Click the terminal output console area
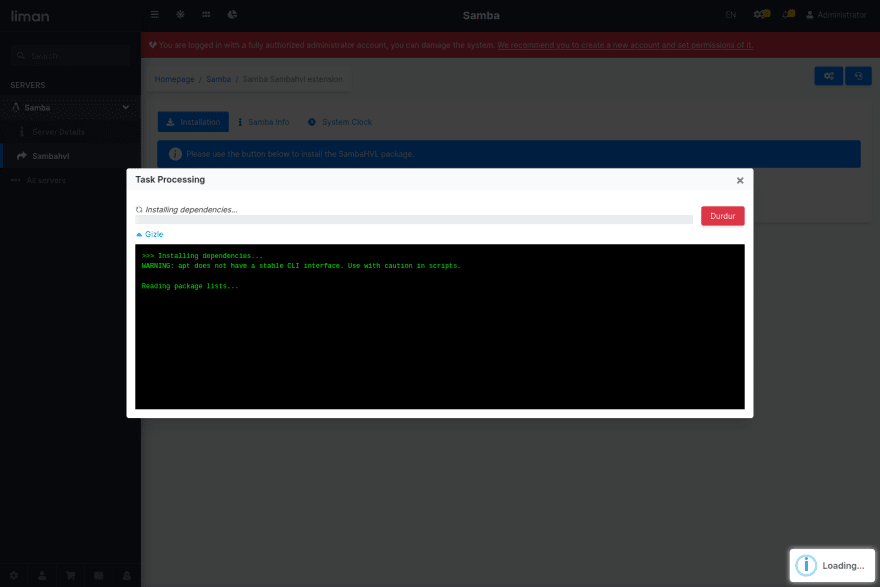Screen dimensions: 880x587 click(x=439, y=326)
